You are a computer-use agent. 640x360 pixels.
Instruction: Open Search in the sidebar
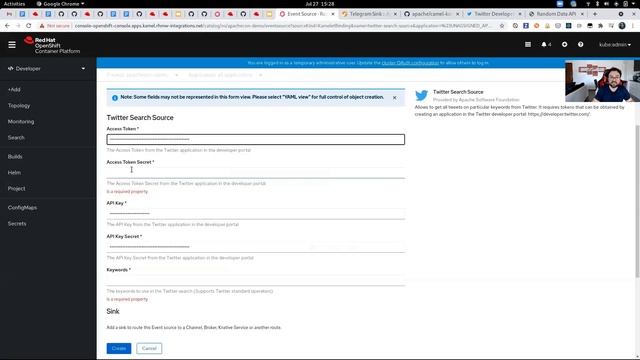16,138
